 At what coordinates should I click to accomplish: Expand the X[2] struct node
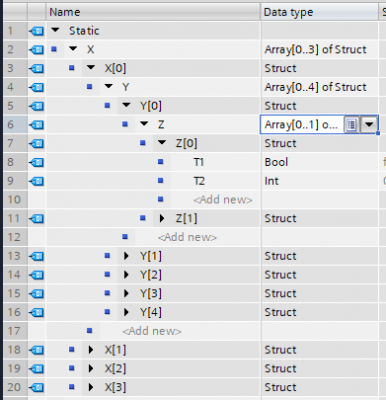tap(91, 368)
